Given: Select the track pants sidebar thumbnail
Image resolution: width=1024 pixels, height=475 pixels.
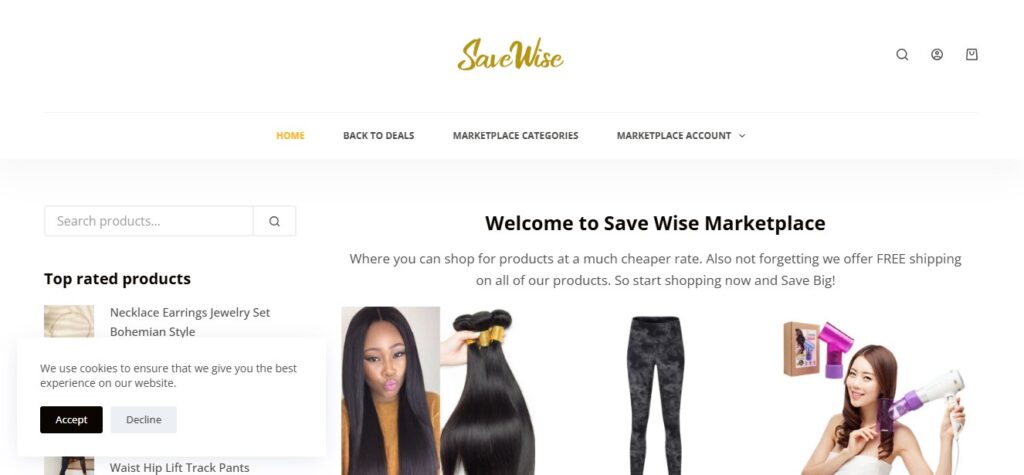Looking at the screenshot, I should pyautogui.click(x=69, y=466).
